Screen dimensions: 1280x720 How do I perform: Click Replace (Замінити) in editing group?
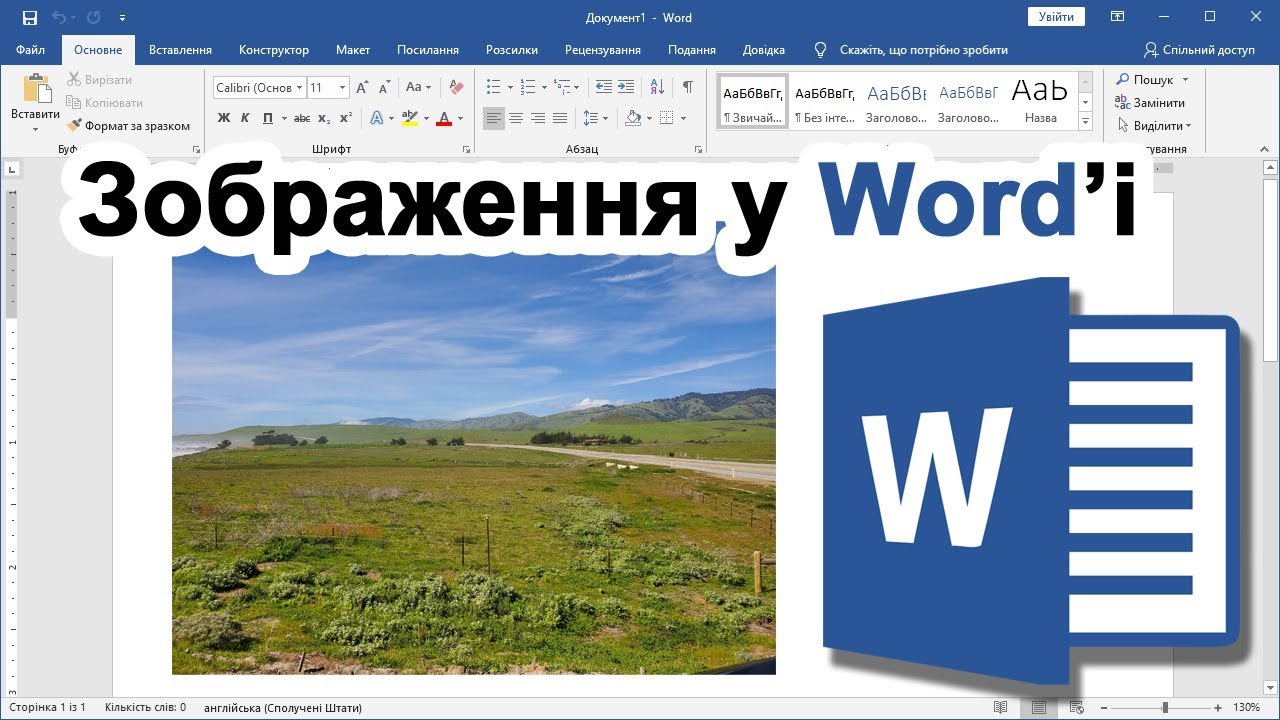pyautogui.click(x=1150, y=103)
